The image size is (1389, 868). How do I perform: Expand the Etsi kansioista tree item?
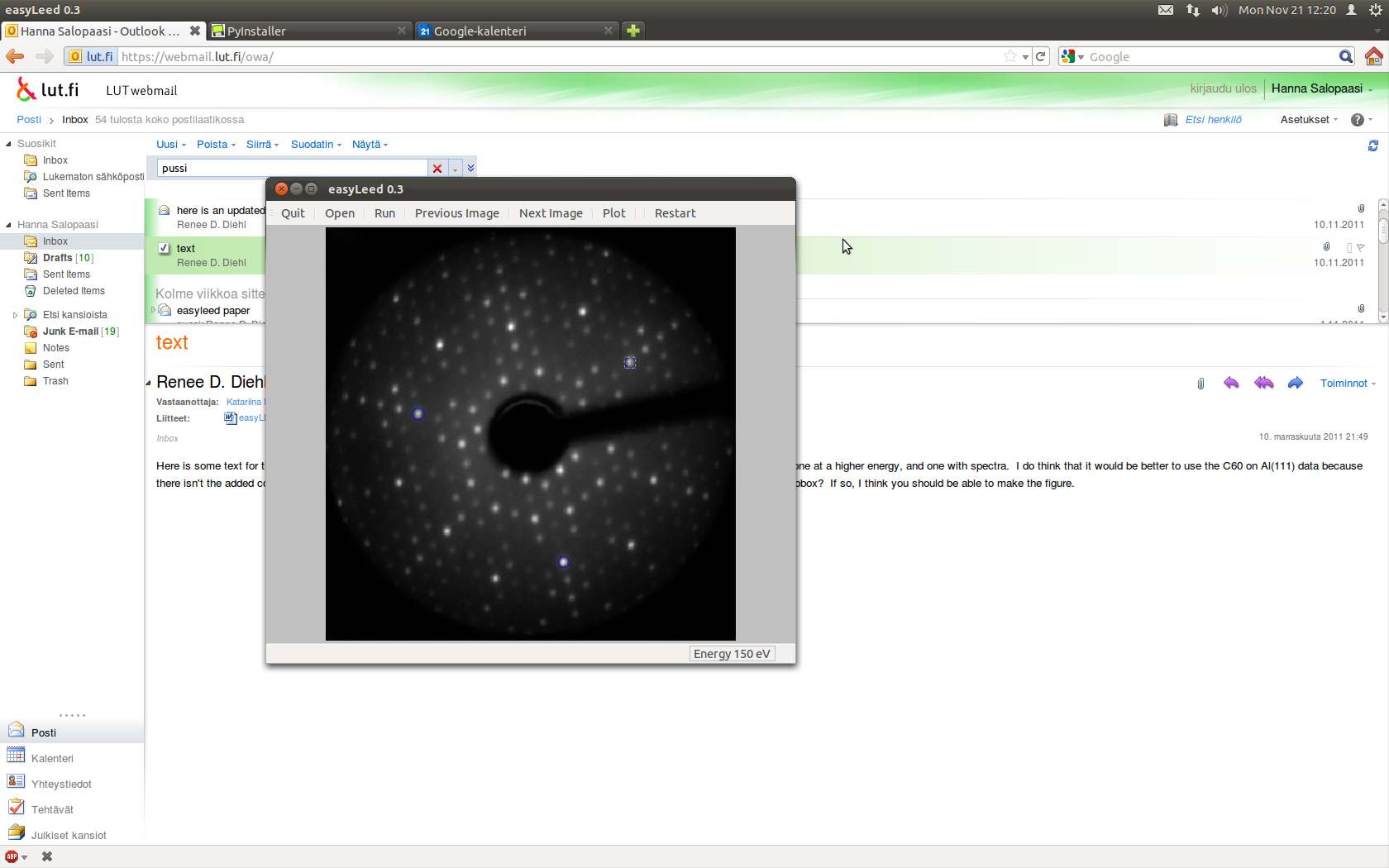coord(15,315)
